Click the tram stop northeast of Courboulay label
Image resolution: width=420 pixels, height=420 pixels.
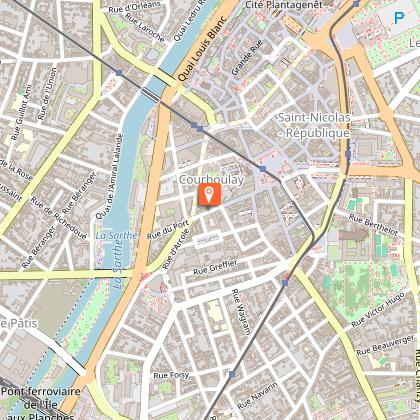pyautogui.click(x=263, y=169)
